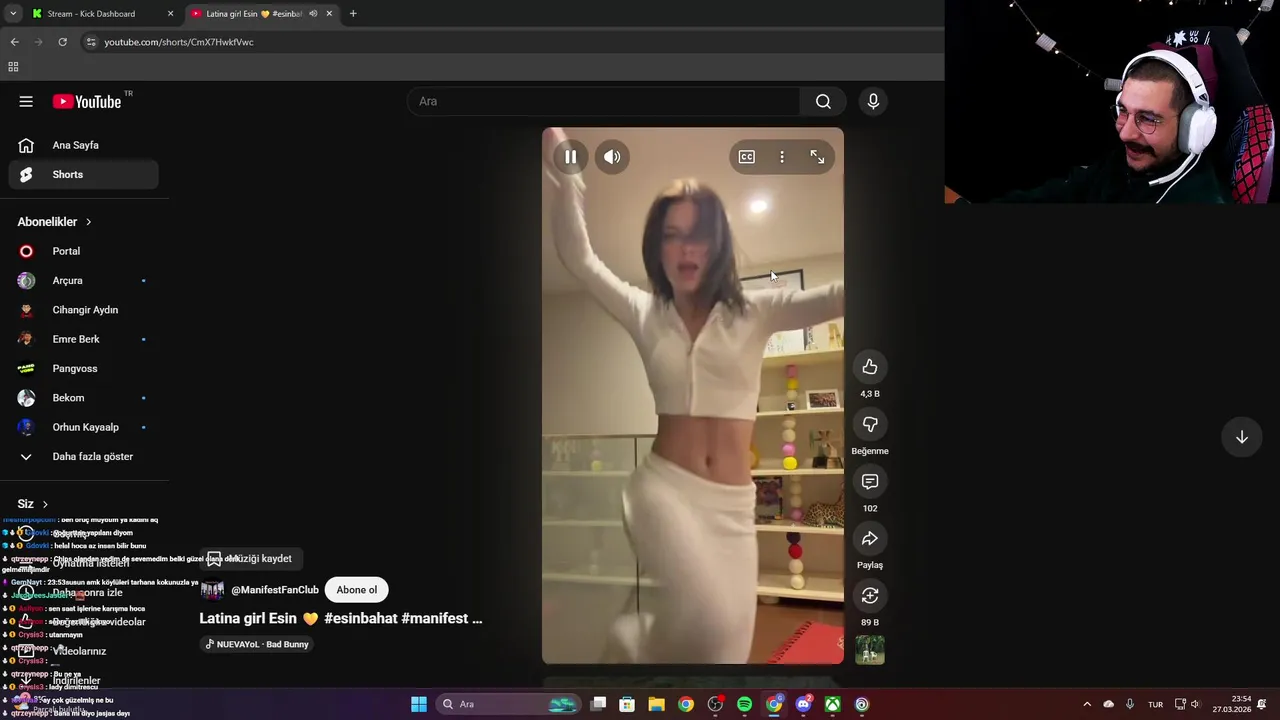Open the Emre Berk subscription
This screenshot has width=1280, height=720.
pyautogui.click(x=85, y=339)
